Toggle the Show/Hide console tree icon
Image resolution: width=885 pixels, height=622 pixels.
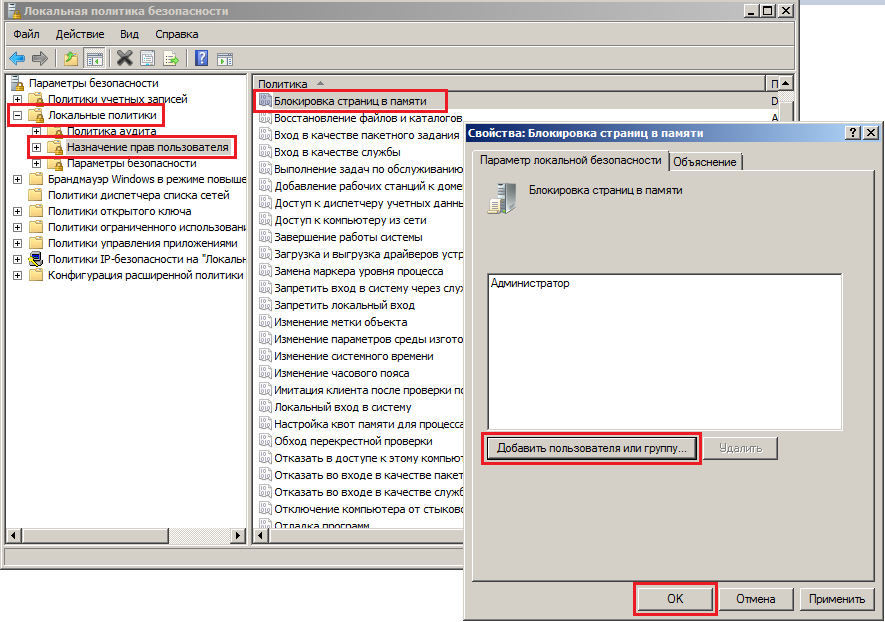click(94, 58)
